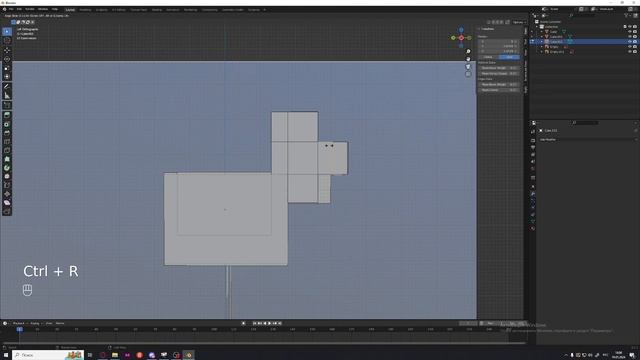Open the viewport Options dropdown
The image size is (640, 360).
click(x=519, y=22)
